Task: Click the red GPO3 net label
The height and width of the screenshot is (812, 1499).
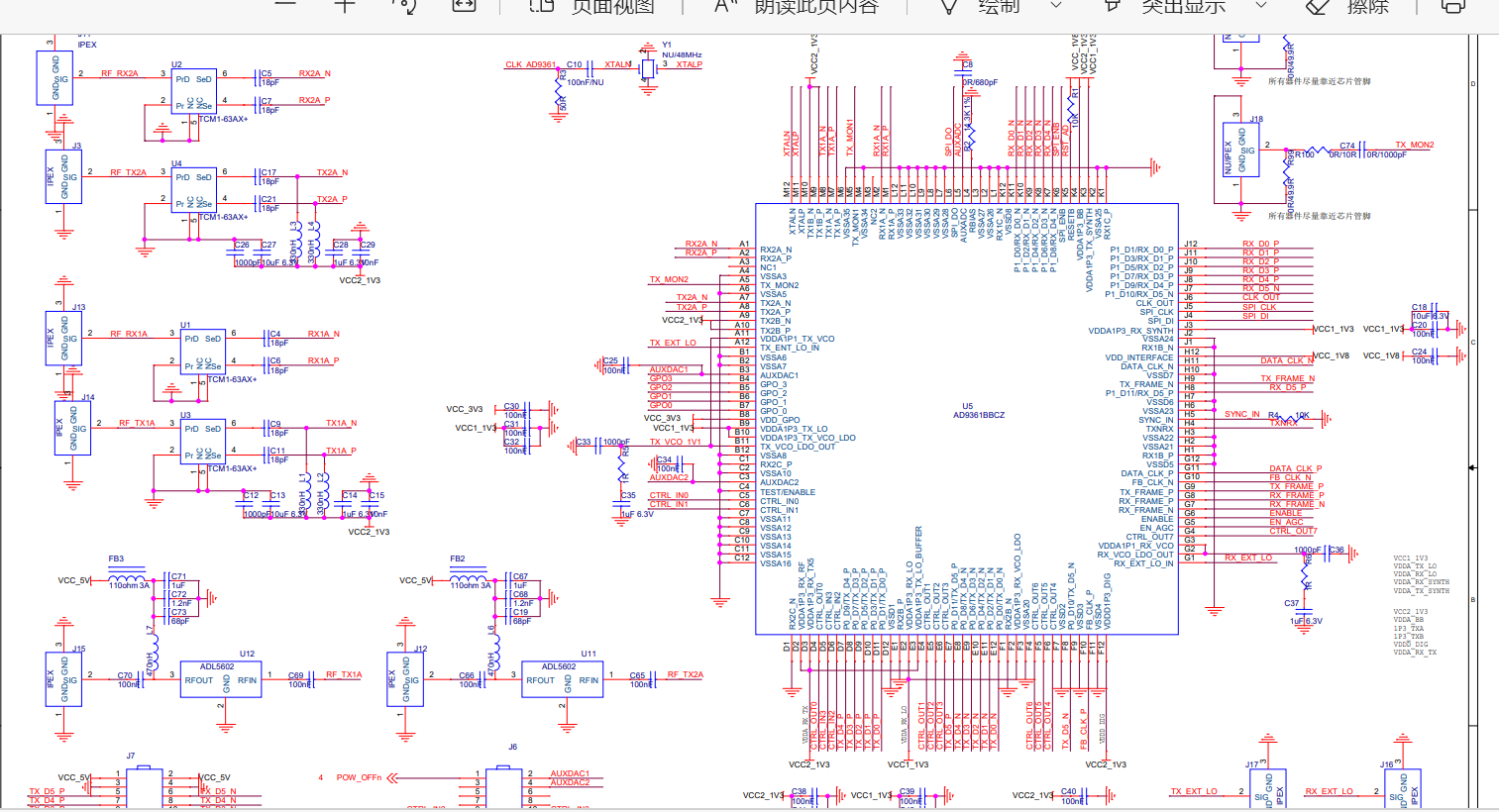Action: 661,378
